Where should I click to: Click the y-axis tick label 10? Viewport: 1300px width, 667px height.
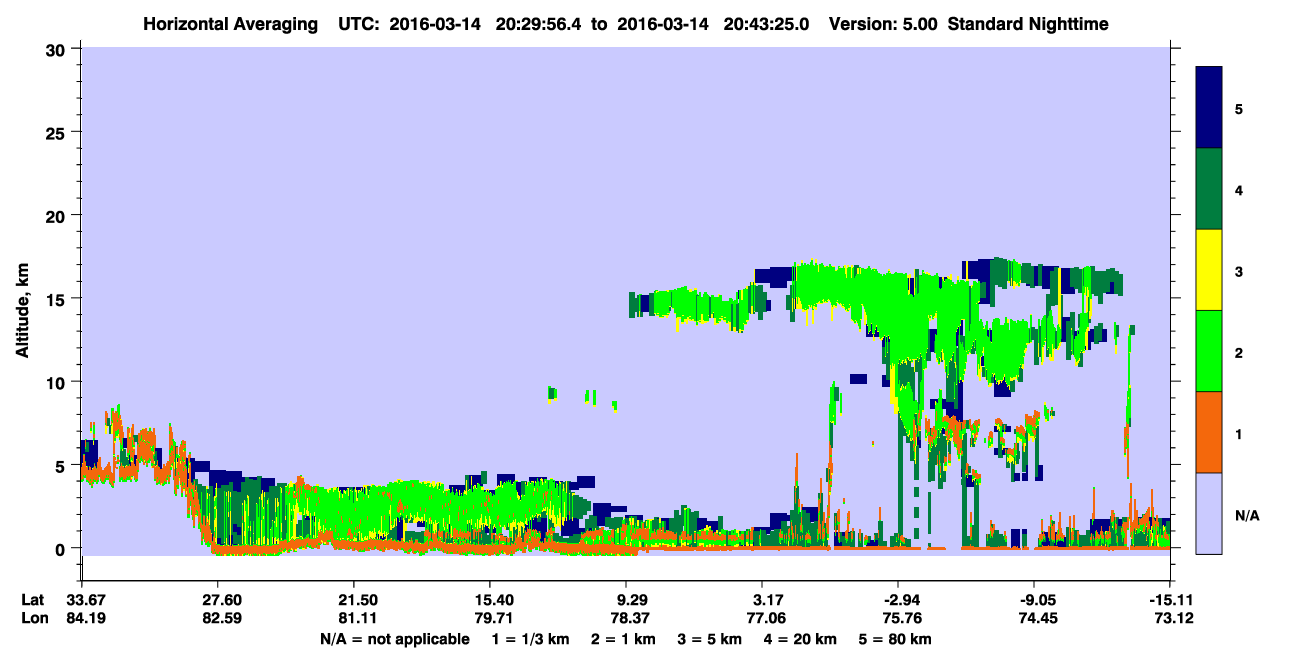[58, 382]
